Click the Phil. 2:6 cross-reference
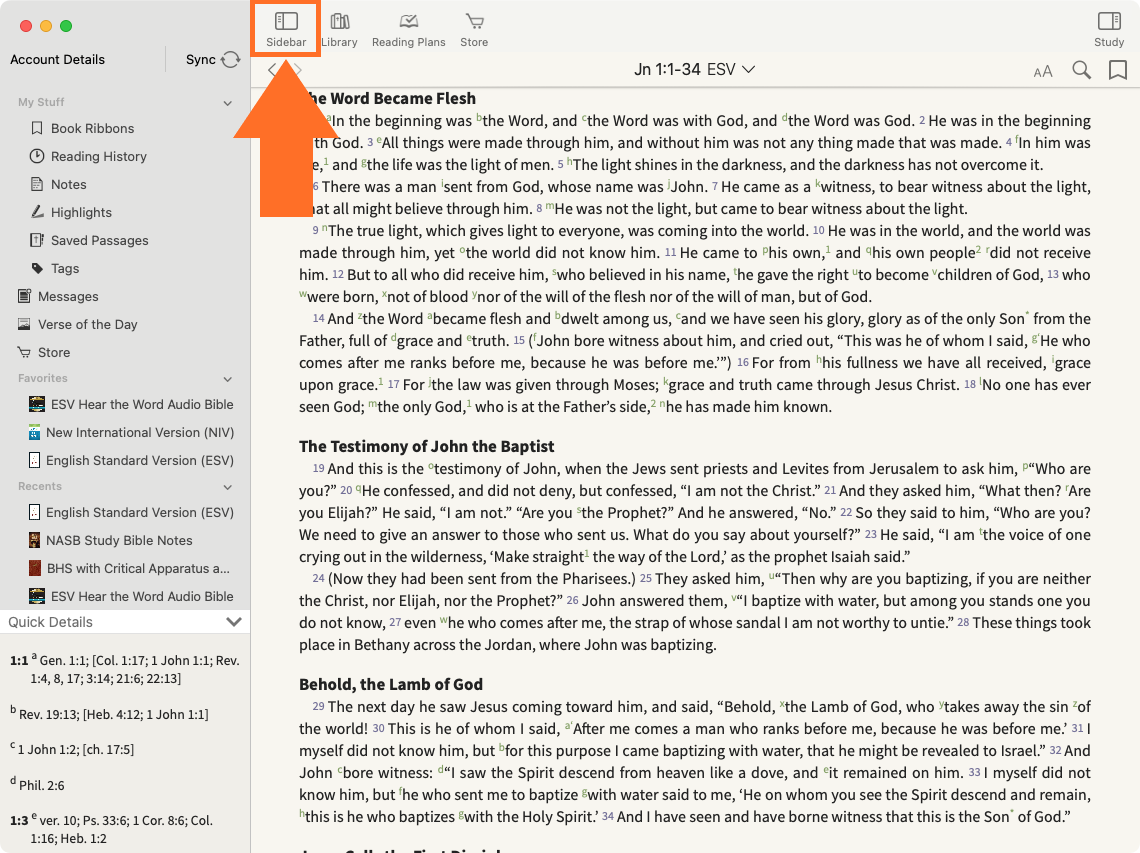 pos(41,785)
